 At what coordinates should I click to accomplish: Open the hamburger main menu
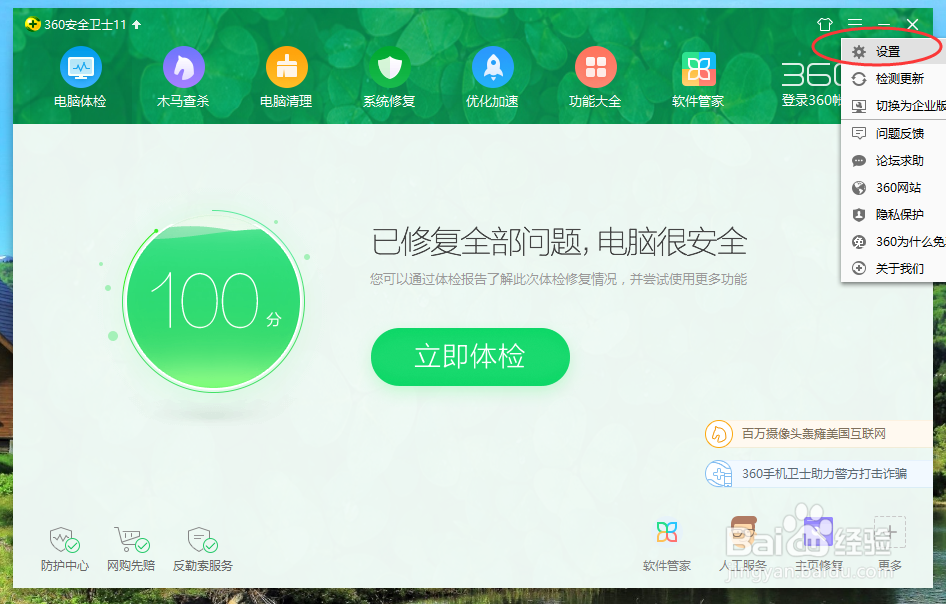pos(855,23)
